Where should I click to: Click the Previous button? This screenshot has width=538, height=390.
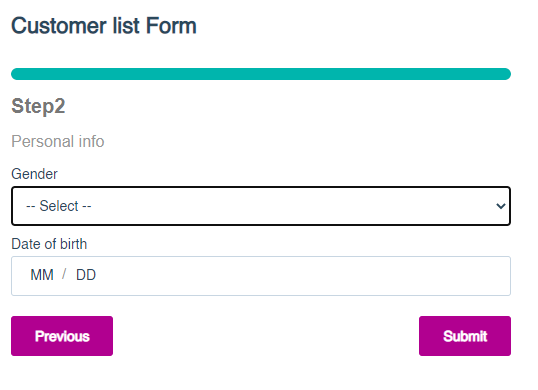tap(62, 336)
